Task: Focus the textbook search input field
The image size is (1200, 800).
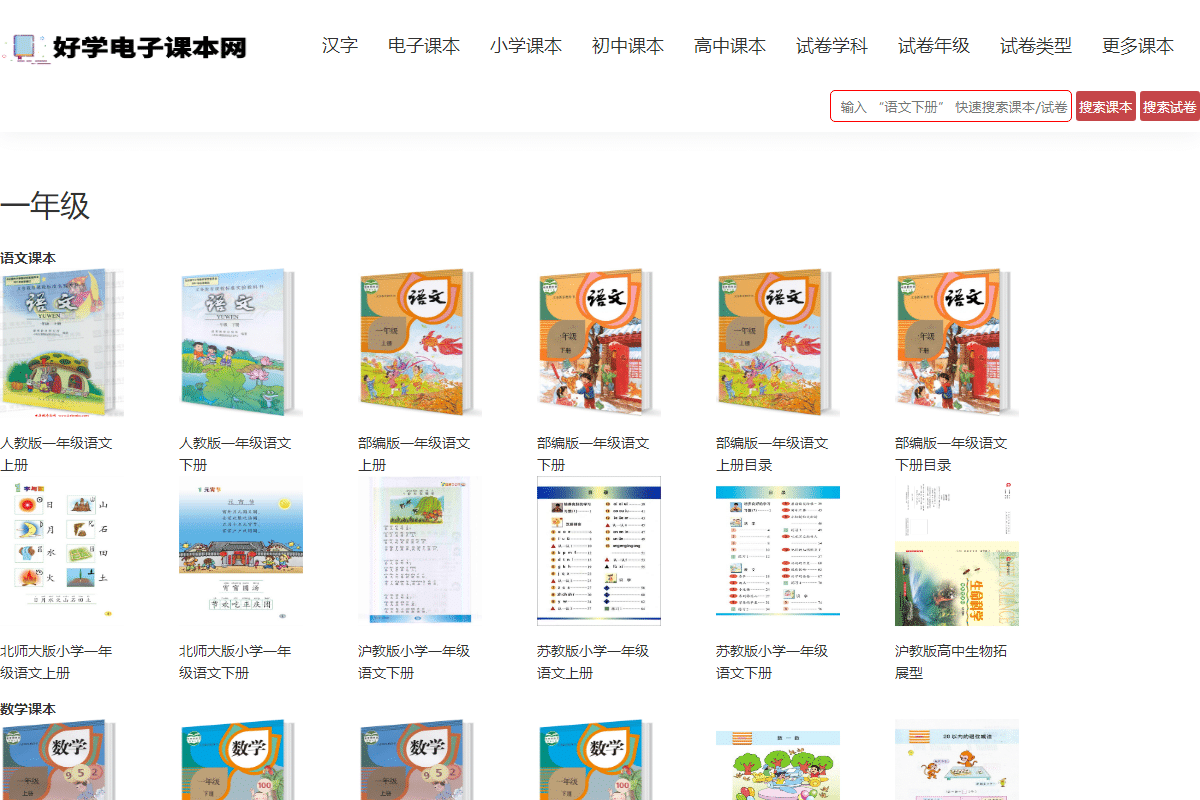Action: pos(951,106)
